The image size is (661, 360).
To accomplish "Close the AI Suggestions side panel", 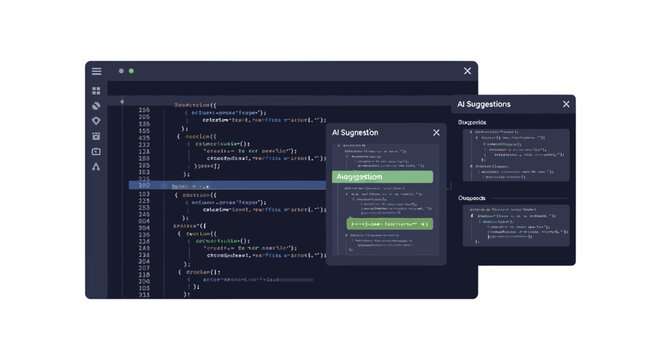I will 566,104.
